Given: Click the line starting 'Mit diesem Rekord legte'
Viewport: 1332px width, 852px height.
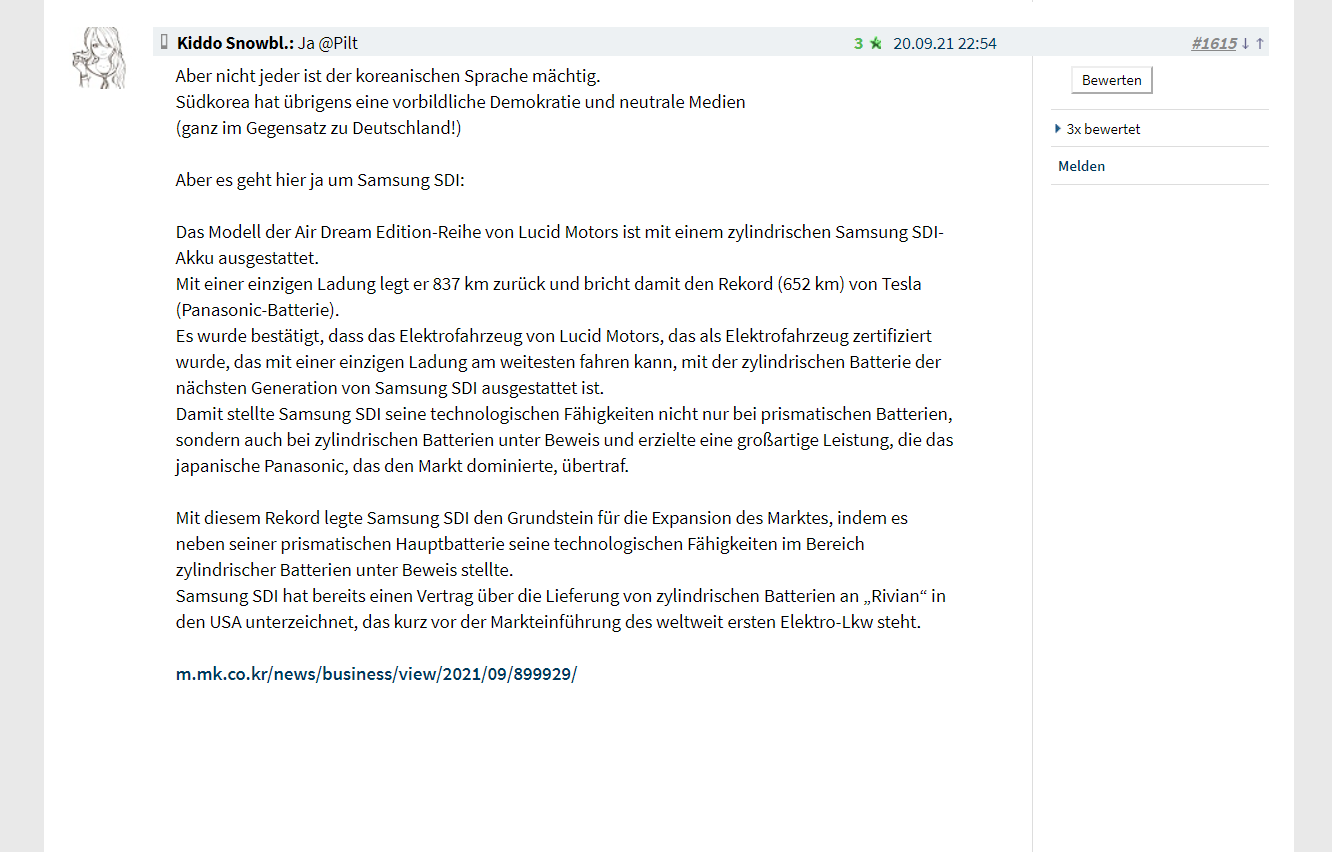Looking at the screenshot, I should (x=542, y=518).
